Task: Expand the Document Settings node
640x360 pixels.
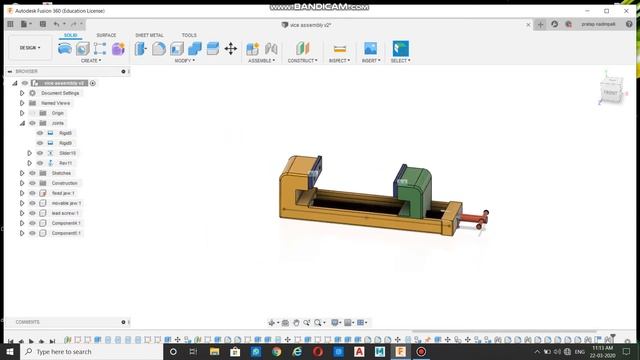Action: (22, 93)
